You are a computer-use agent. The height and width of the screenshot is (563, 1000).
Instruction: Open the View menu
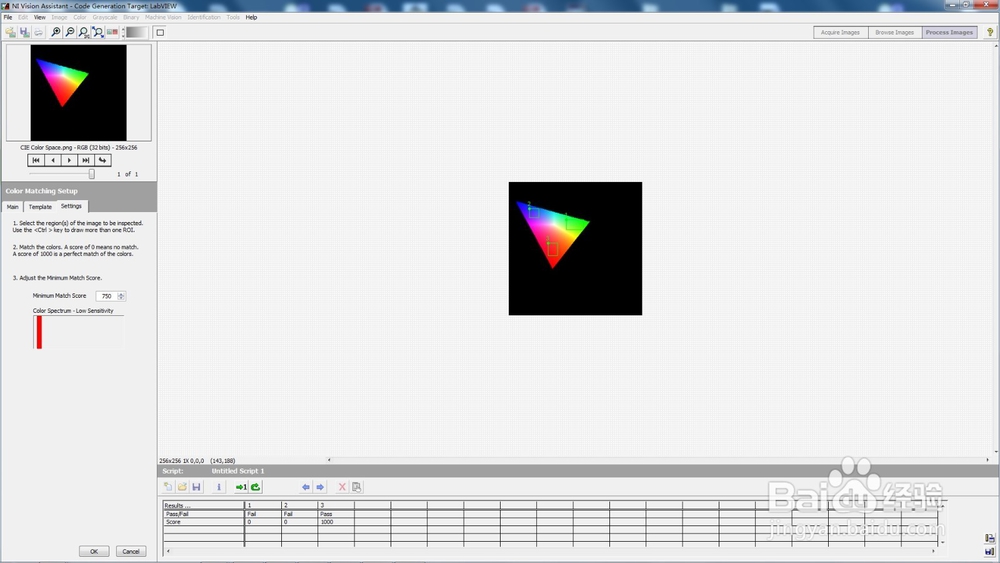[x=40, y=17]
